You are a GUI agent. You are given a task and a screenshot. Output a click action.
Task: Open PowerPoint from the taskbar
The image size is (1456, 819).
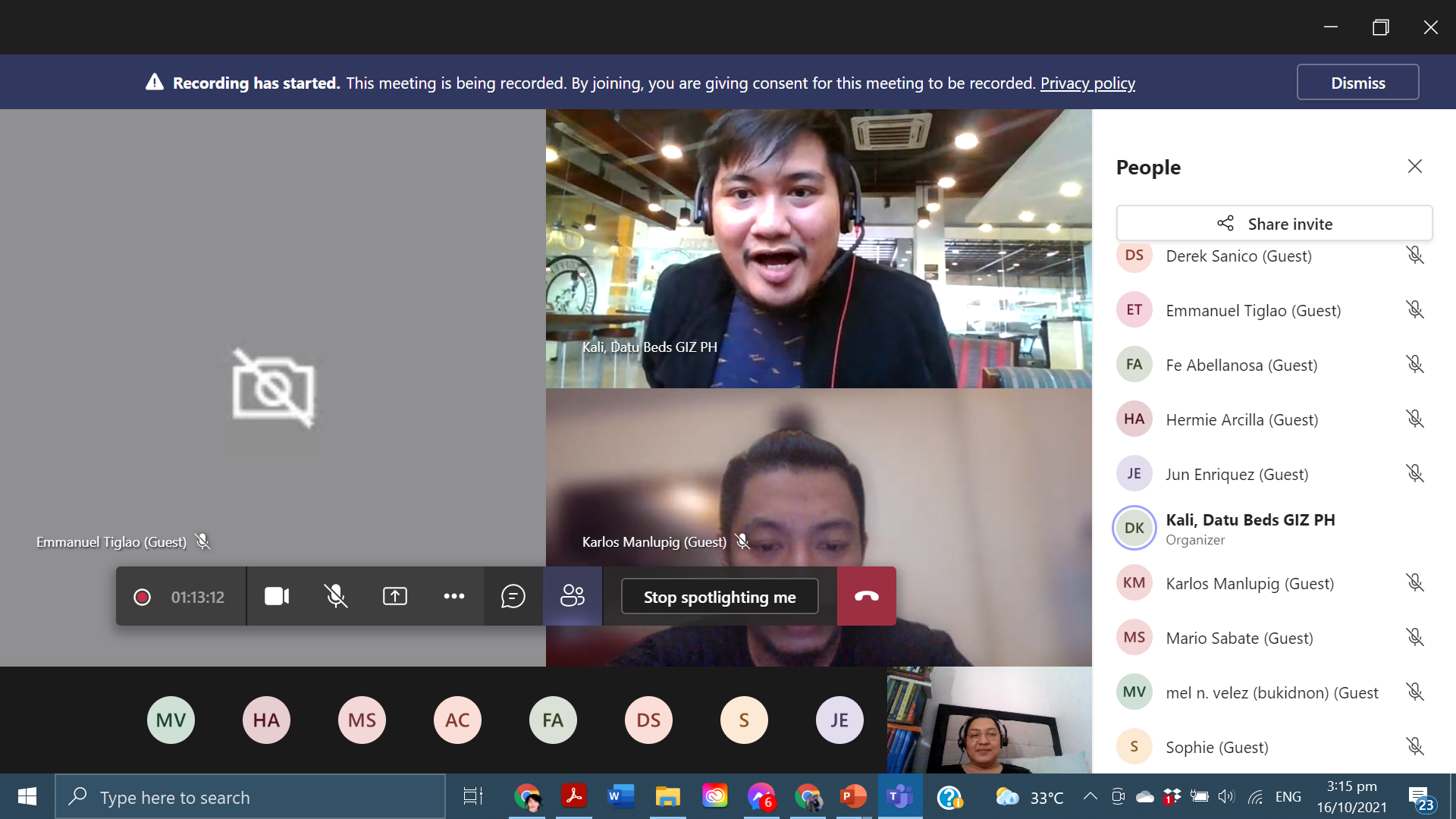point(853,796)
